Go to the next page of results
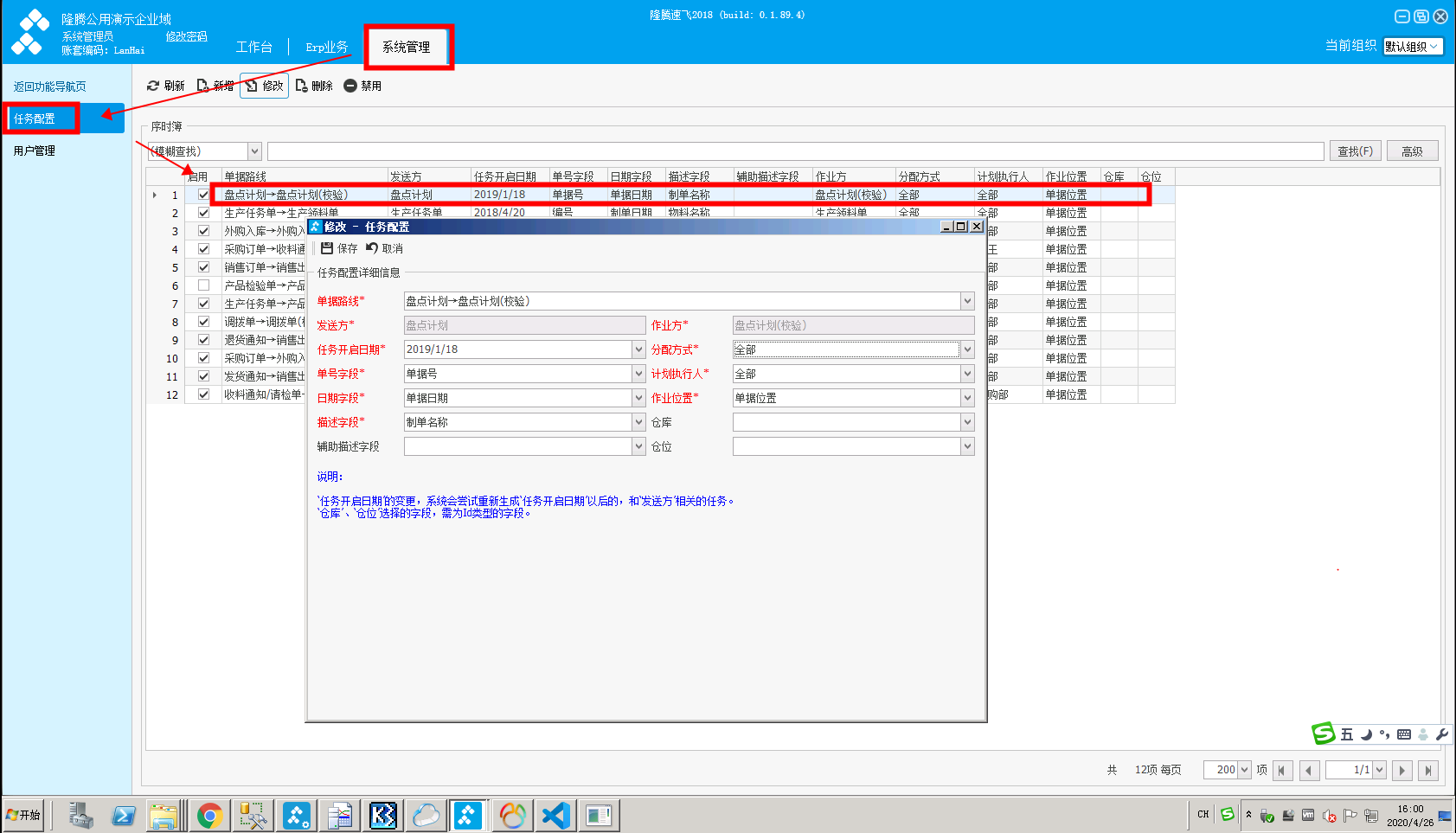This screenshot has height=833, width=1456. [x=1402, y=770]
